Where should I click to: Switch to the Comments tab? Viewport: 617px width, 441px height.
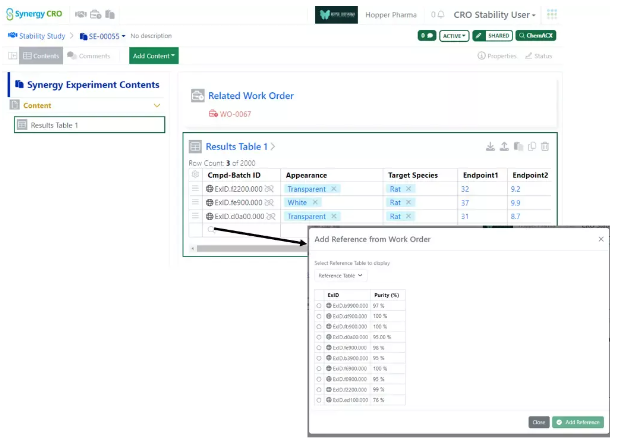[88, 55]
